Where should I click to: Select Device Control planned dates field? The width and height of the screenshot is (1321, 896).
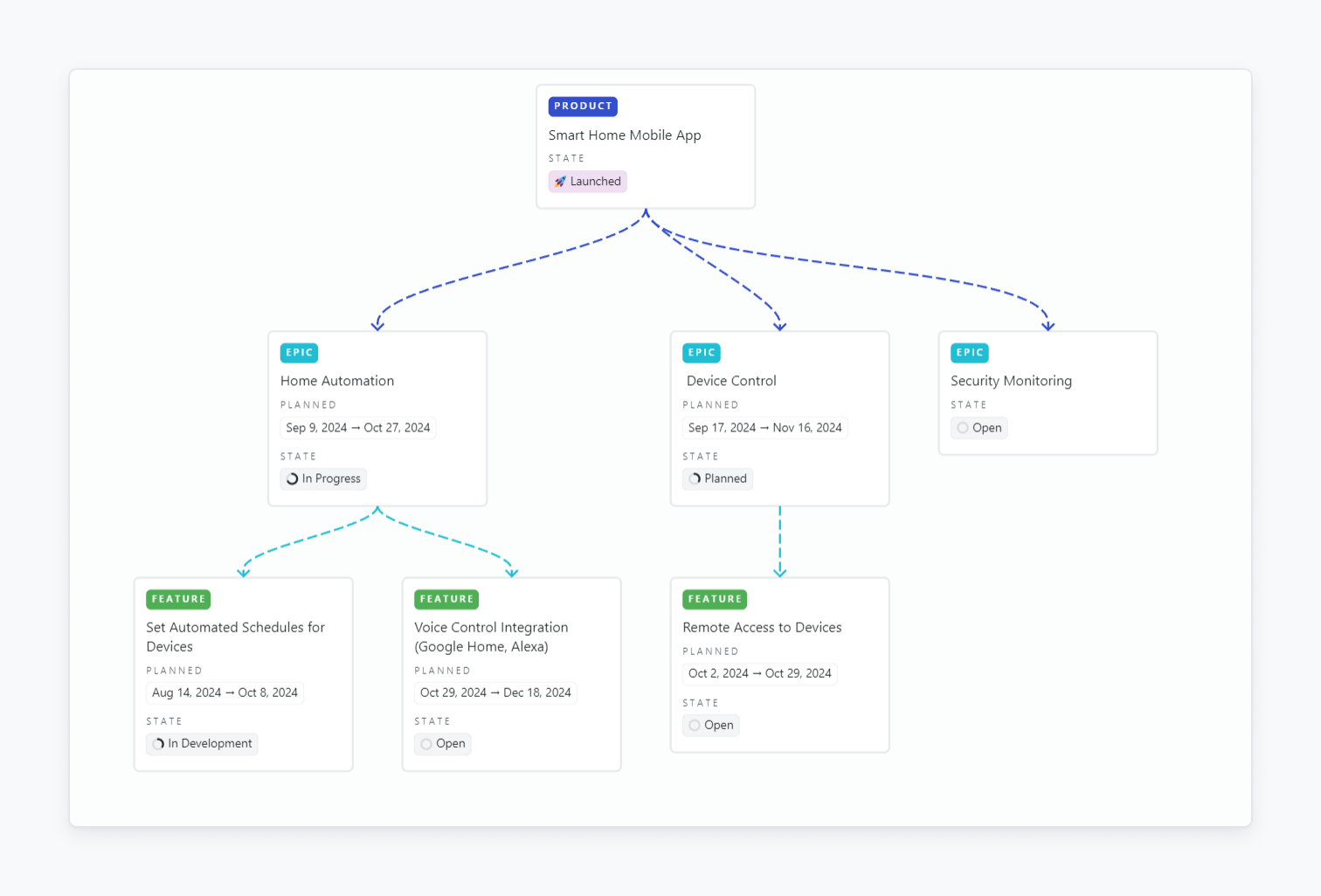pyautogui.click(x=764, y=428)
